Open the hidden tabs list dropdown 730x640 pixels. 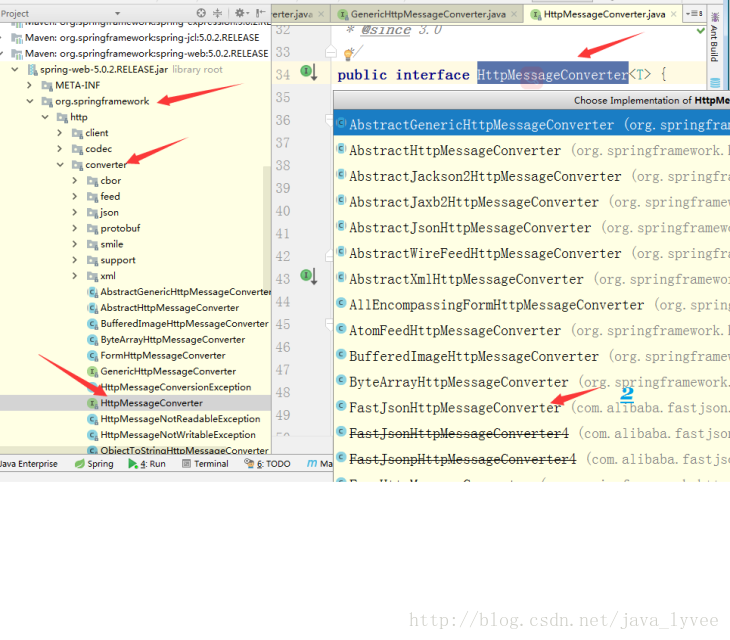694,13
